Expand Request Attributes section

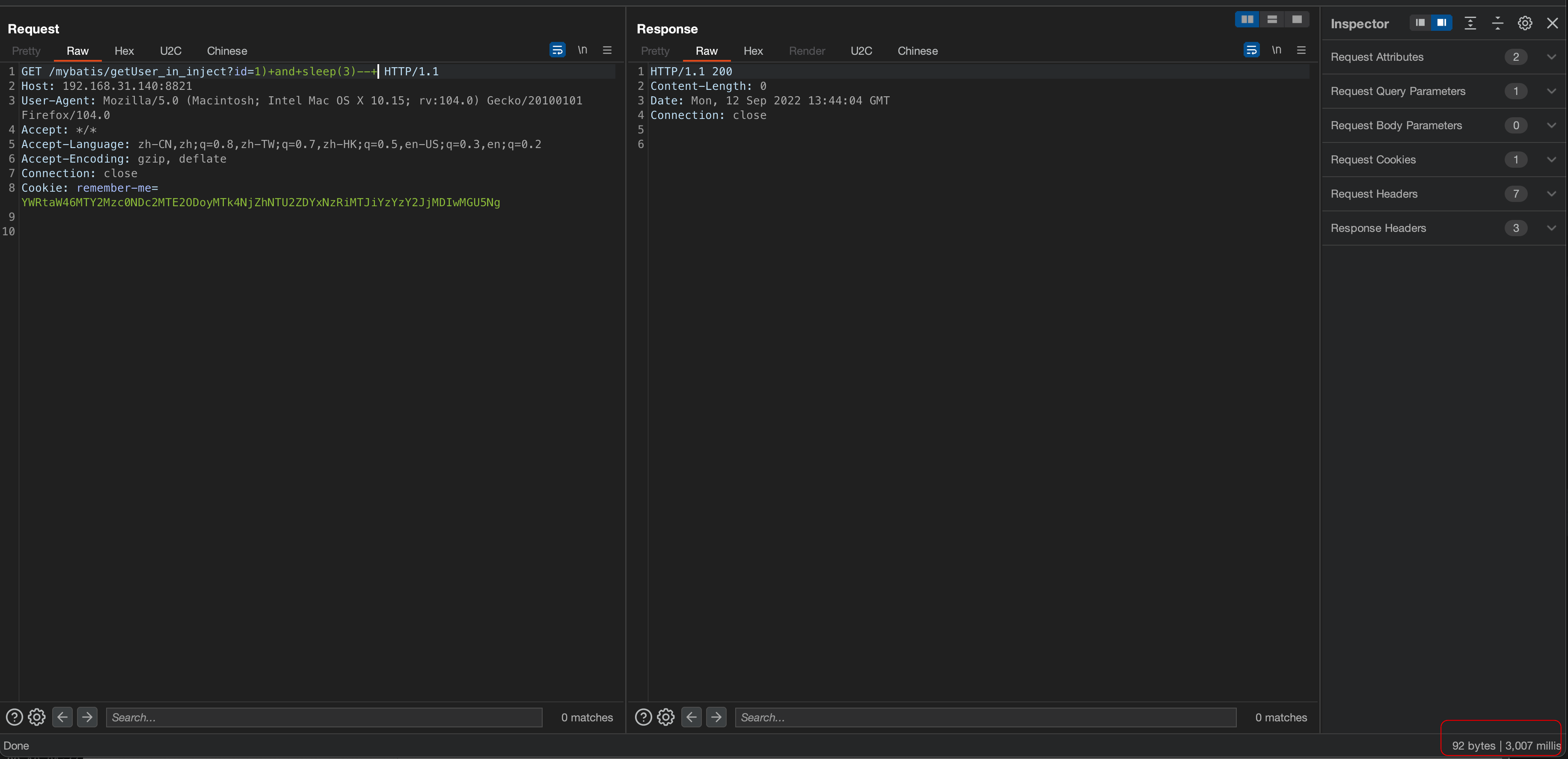click(1551, 56)
